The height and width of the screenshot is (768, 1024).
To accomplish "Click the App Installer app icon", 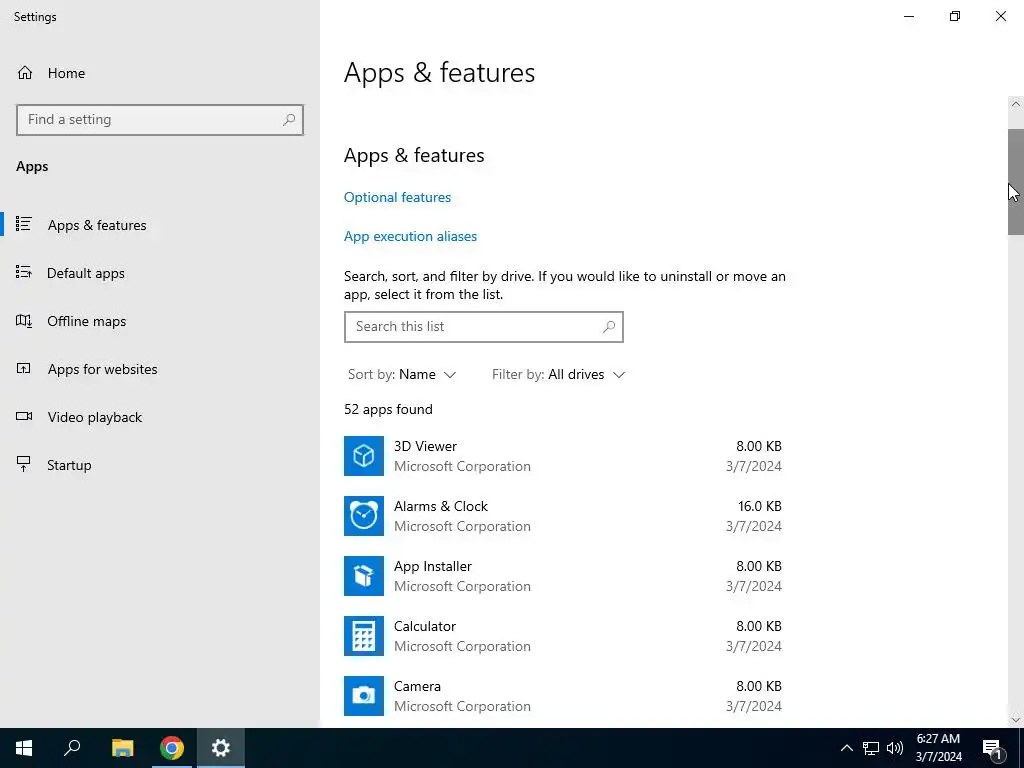I will (x=364, y=576).
